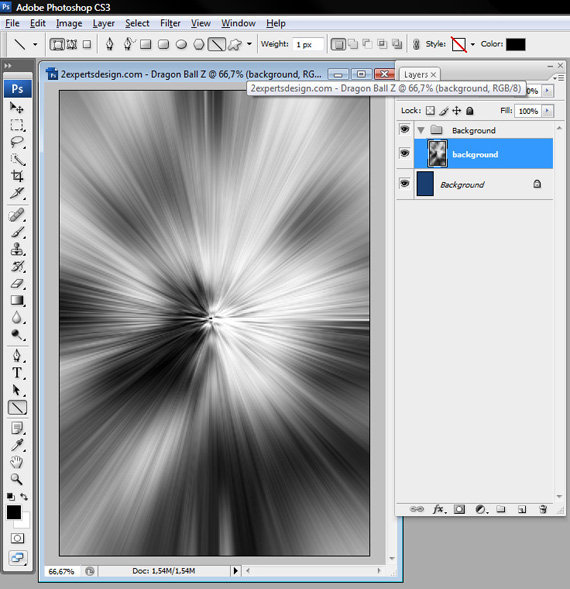Select the Eyedropper tool

(17, 445)
